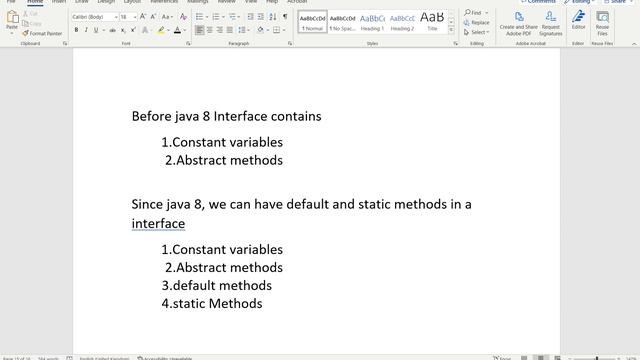Toggle bold formatting
The width and height of the screenshot is (640, 360).
pos(76,30)
